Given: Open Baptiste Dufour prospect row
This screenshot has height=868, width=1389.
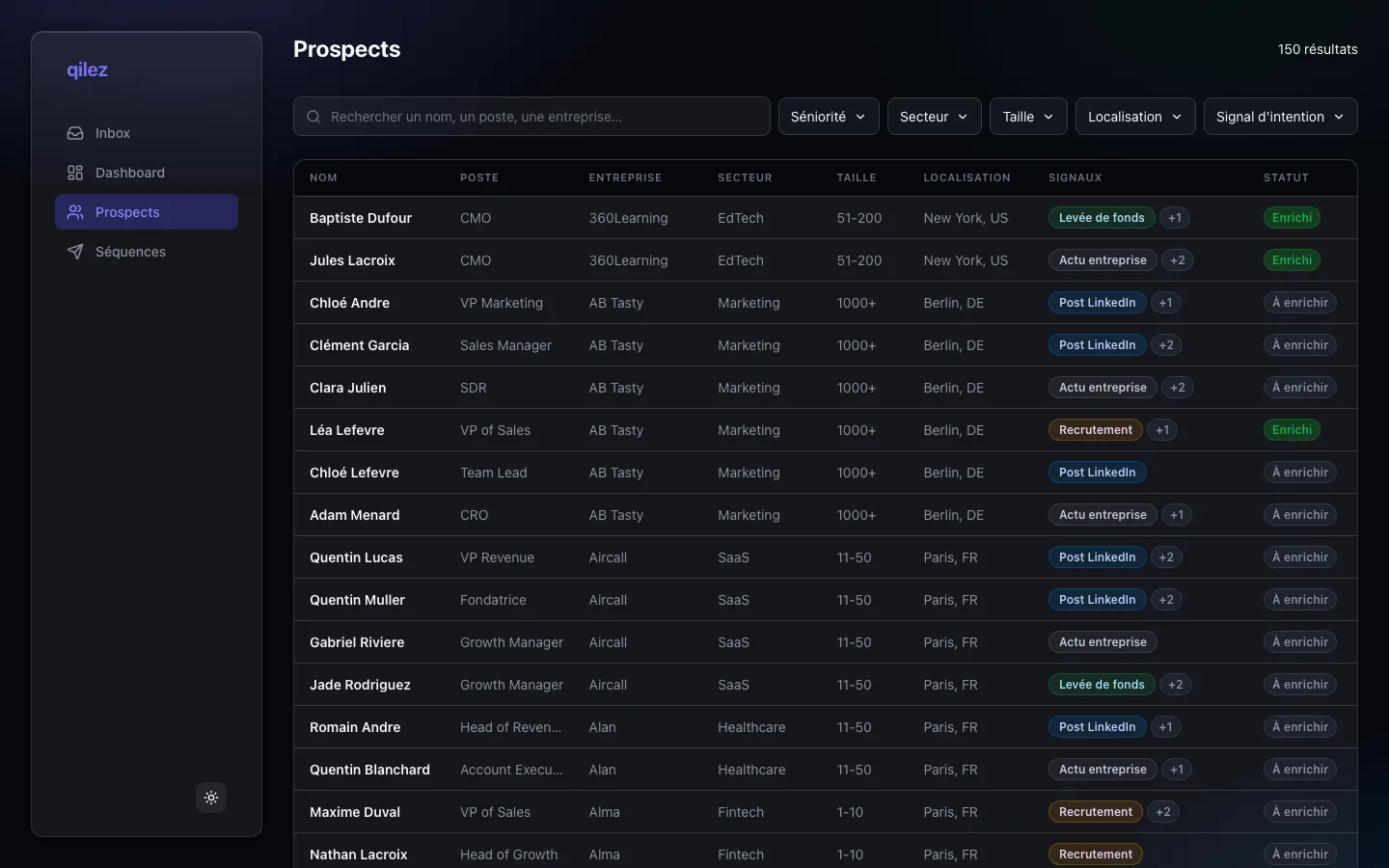Looking at the screenshot, I should (x=826, y=218).
